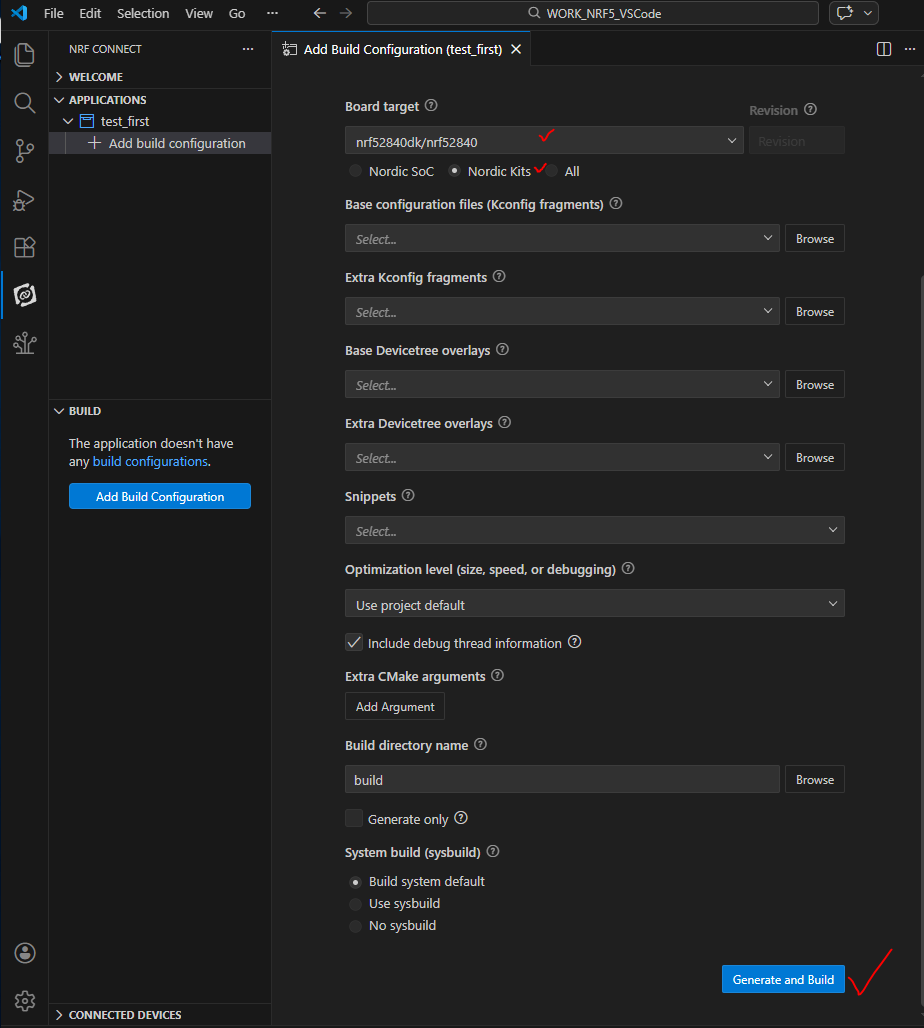
Task: Click help icon next to Extra Devicetree overlays
Action: [x=504, y=422]
